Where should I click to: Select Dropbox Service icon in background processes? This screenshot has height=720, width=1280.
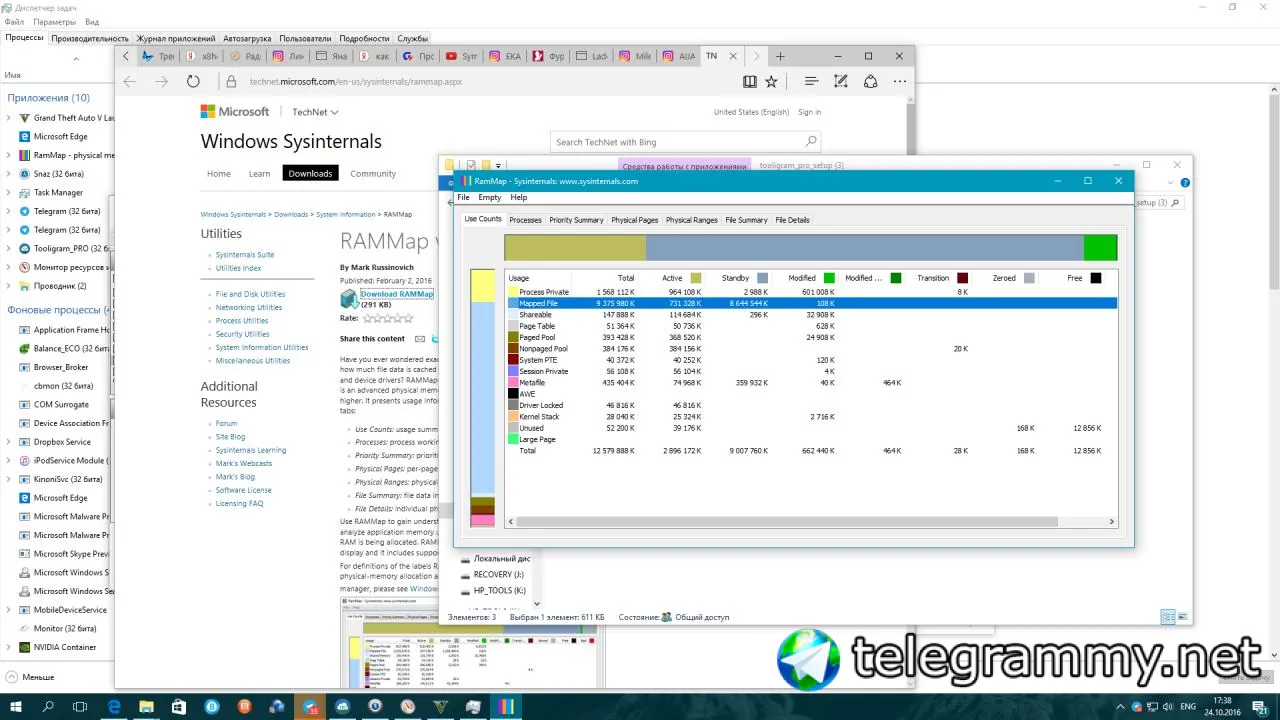pos(24,442)
